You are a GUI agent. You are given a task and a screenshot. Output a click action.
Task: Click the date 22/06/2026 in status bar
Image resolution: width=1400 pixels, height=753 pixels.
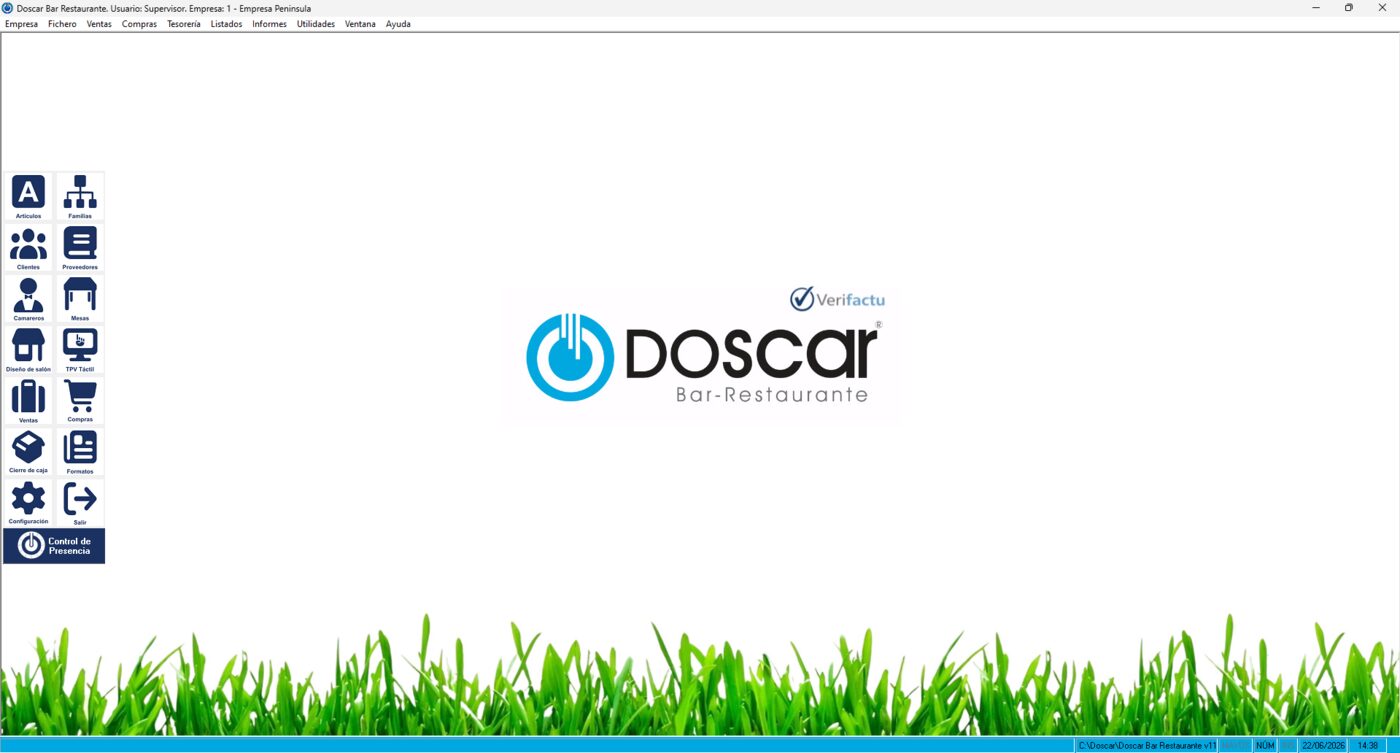pos(1324,745)
